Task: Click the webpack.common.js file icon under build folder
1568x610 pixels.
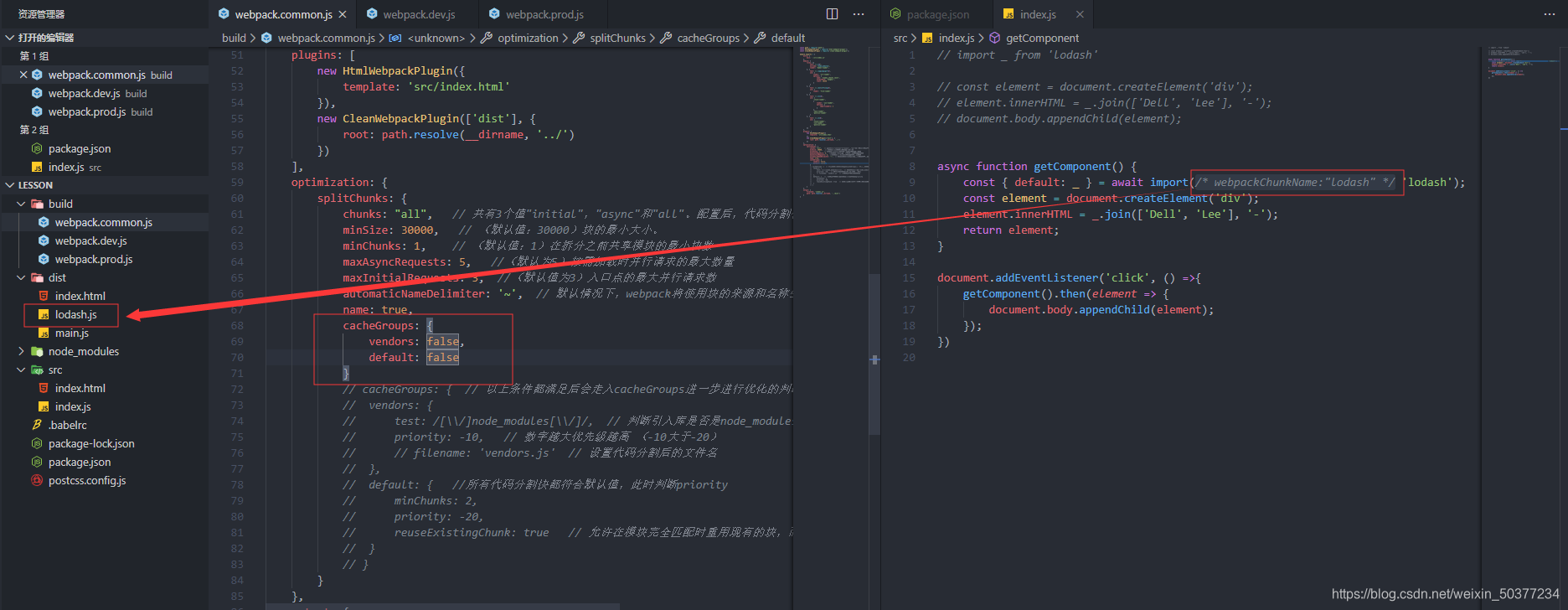Action: click(44, 222)
